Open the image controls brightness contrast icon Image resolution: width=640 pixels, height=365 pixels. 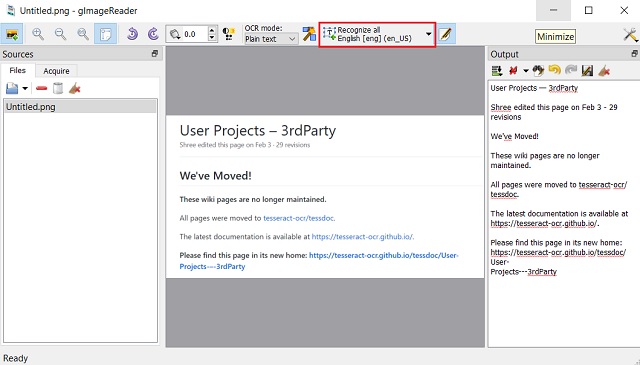click(x=229, y=34)
